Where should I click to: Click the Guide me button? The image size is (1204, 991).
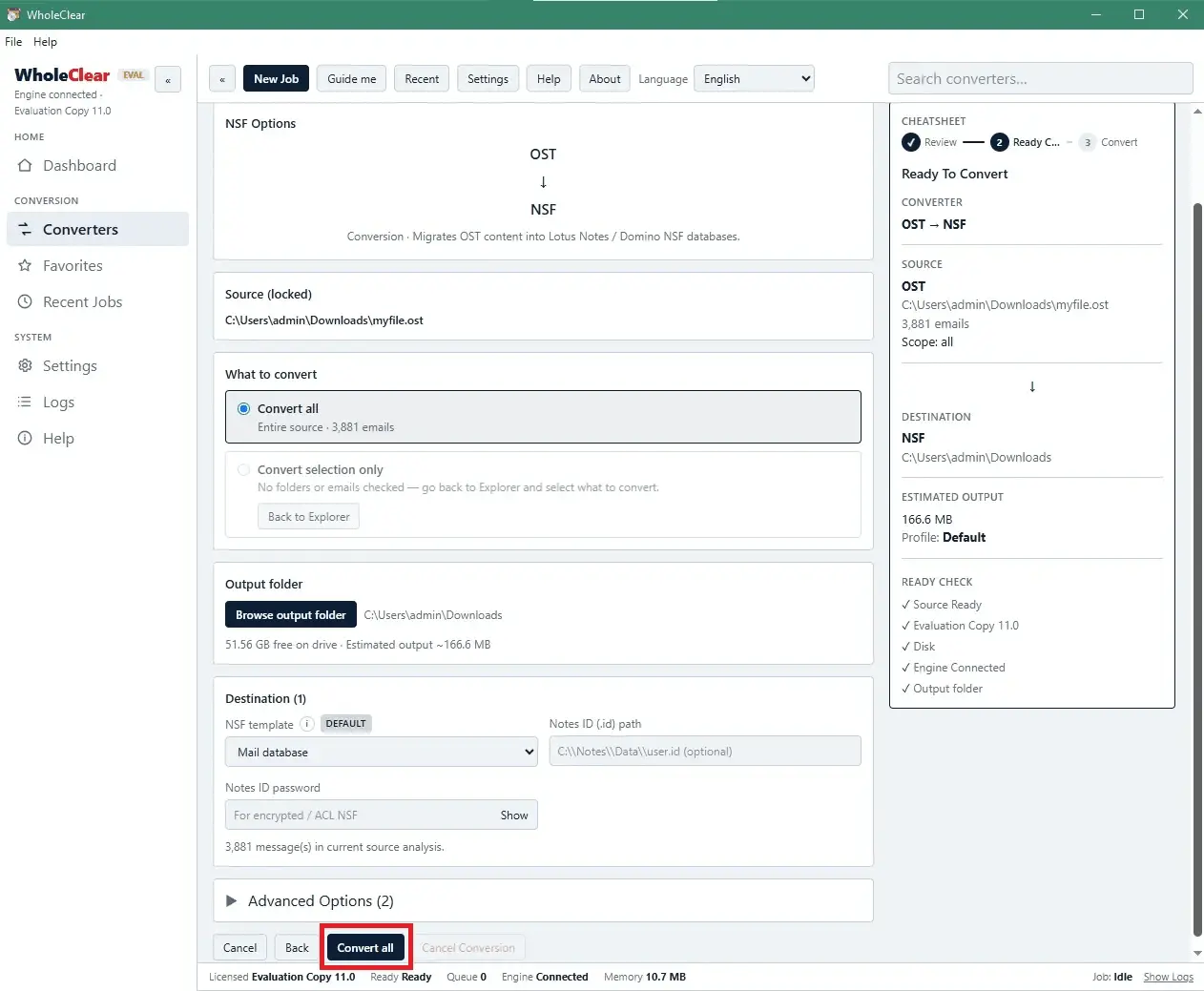[x=351, y=79]
